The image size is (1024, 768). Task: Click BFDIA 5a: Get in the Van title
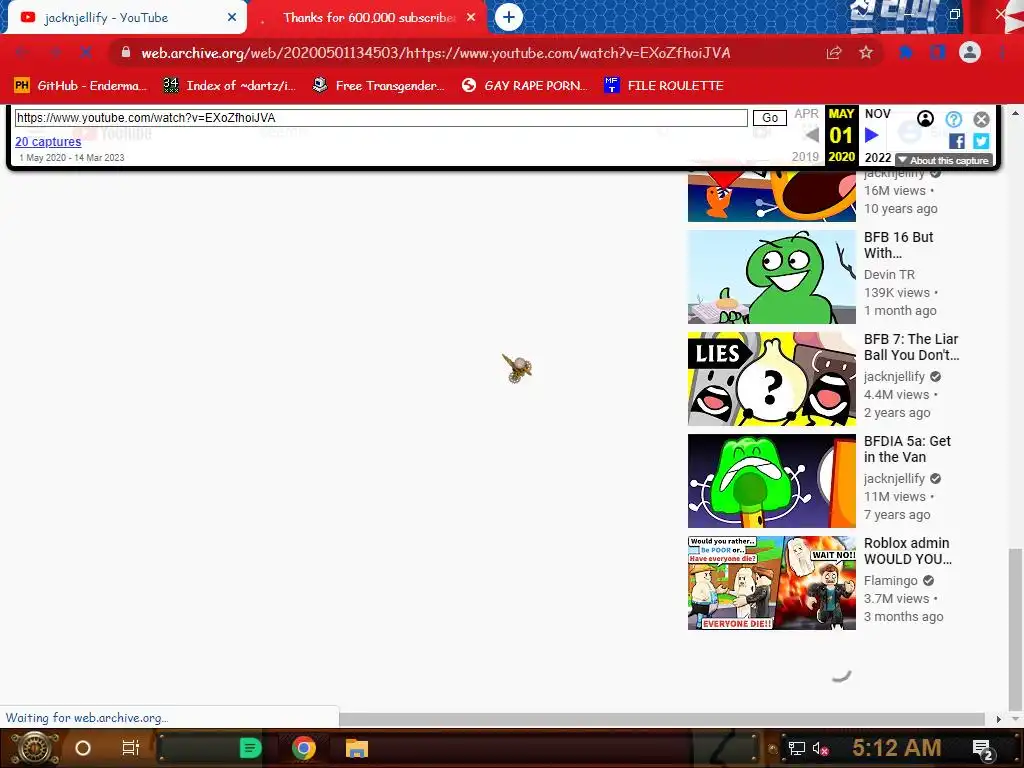[908, 449]
